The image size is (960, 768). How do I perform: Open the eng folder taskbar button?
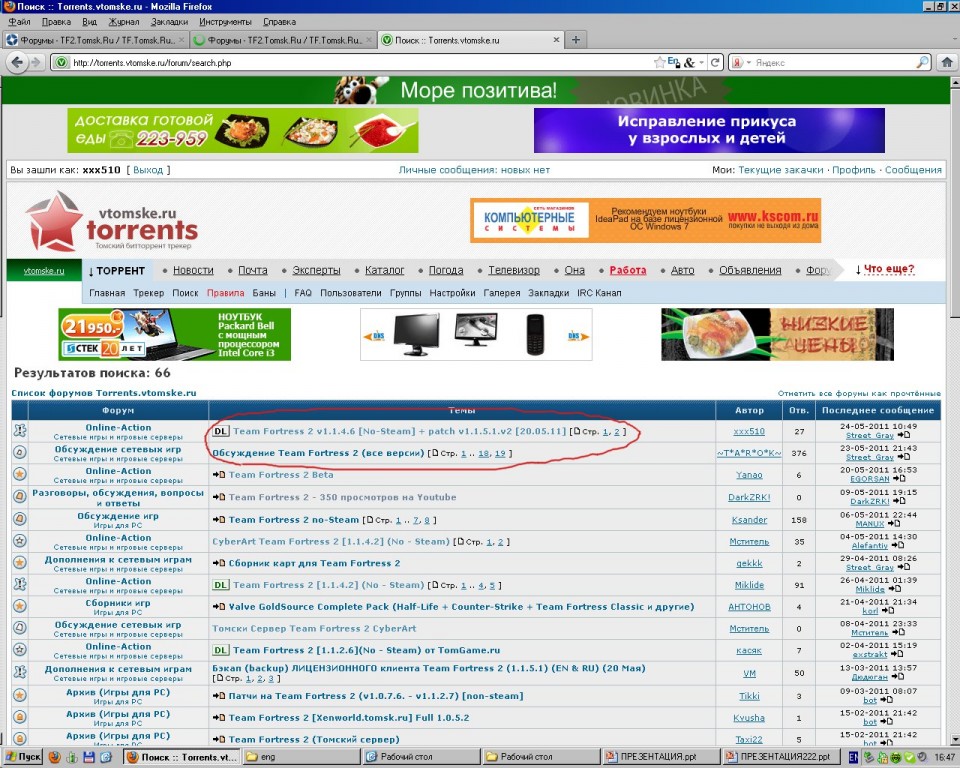pos(300,757)
